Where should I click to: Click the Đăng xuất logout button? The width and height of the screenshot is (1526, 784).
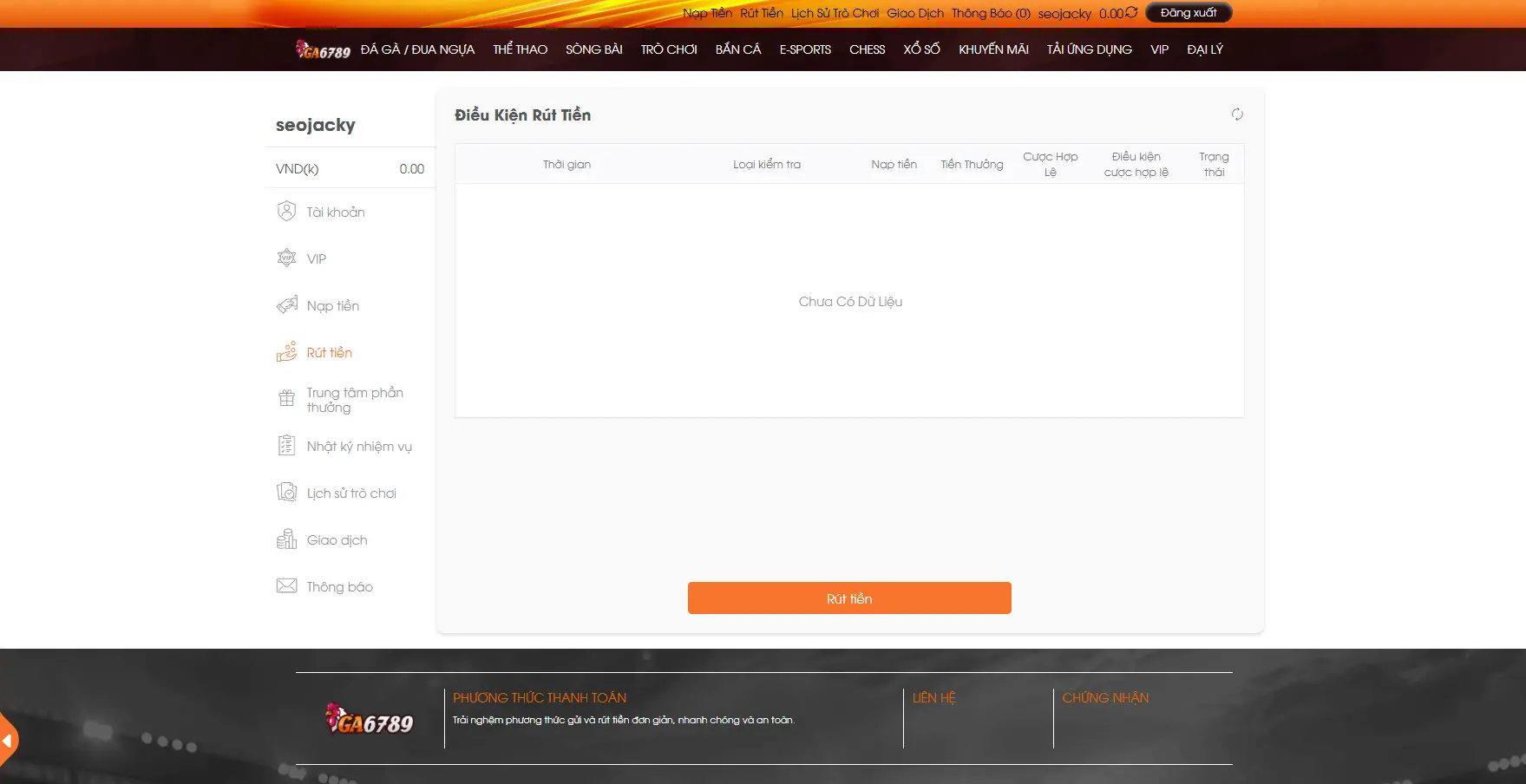1188,13
